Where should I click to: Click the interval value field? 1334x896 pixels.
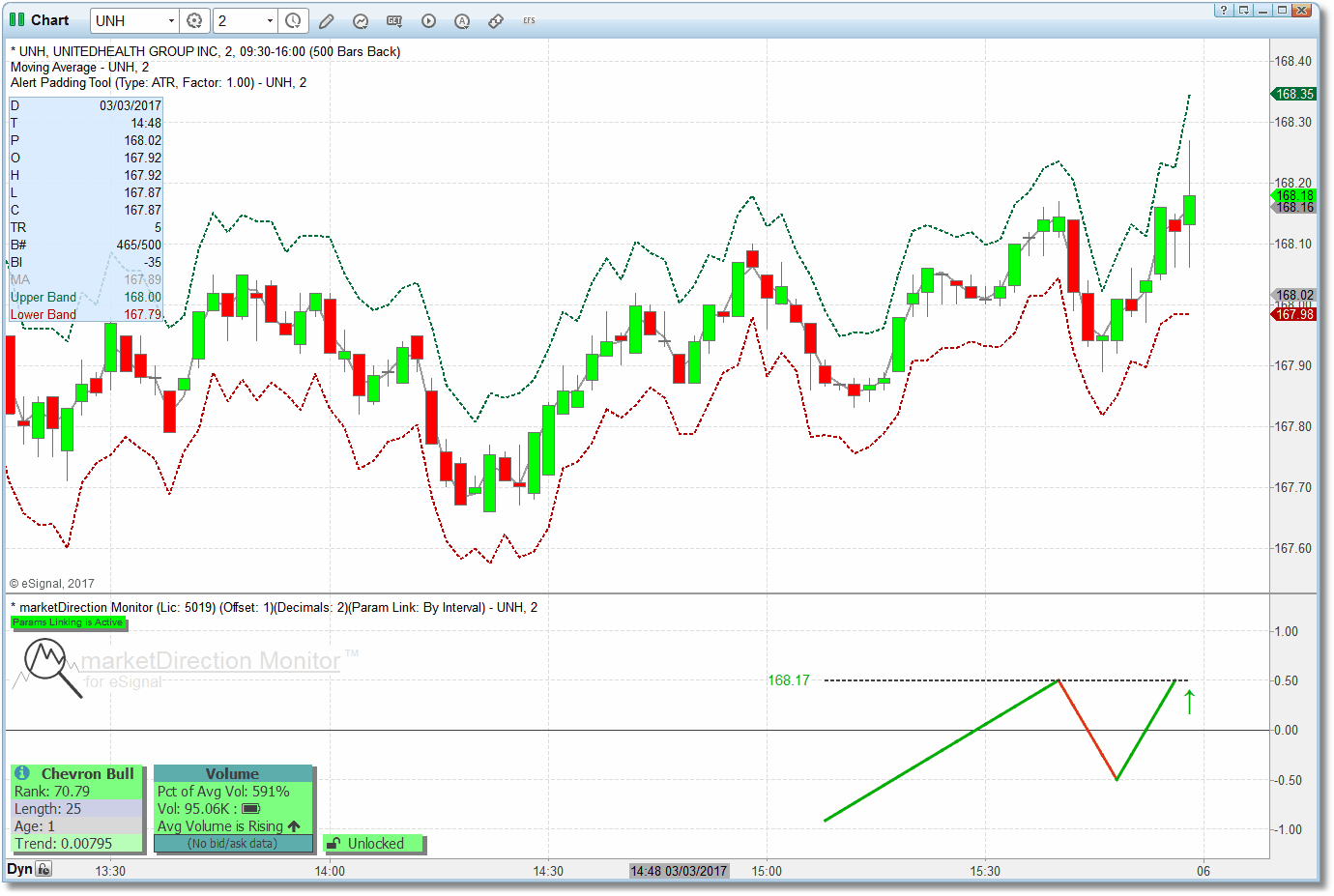239,20
